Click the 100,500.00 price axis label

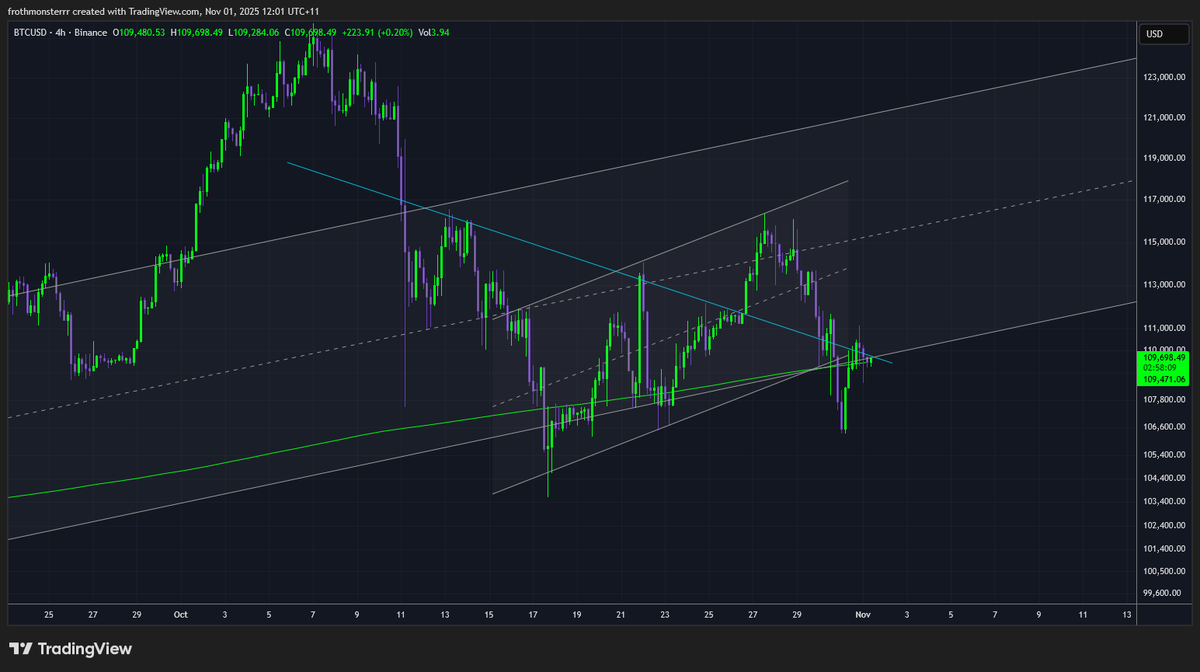point(1166,571)
